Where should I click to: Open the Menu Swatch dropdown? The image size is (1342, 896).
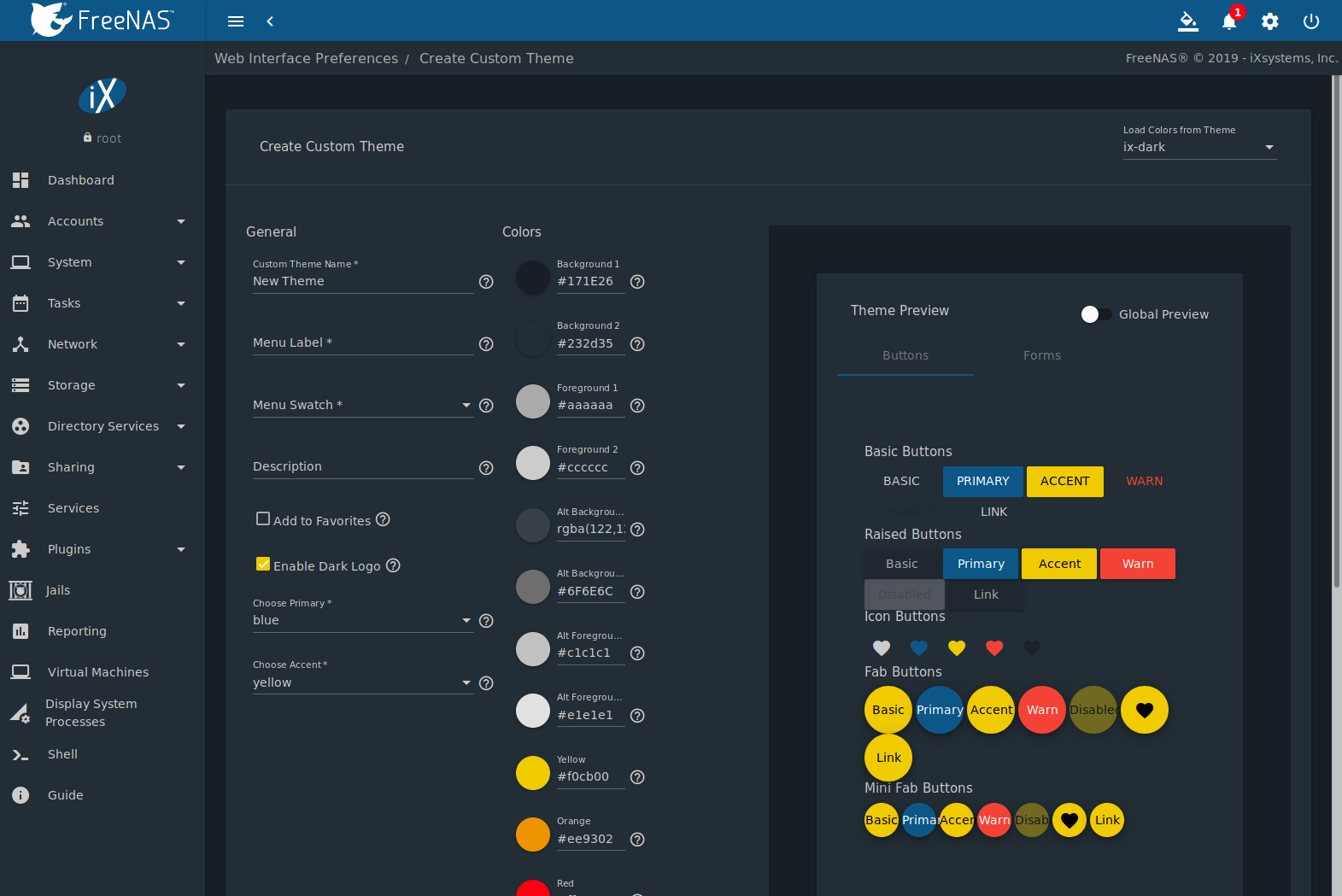[363, 405]
